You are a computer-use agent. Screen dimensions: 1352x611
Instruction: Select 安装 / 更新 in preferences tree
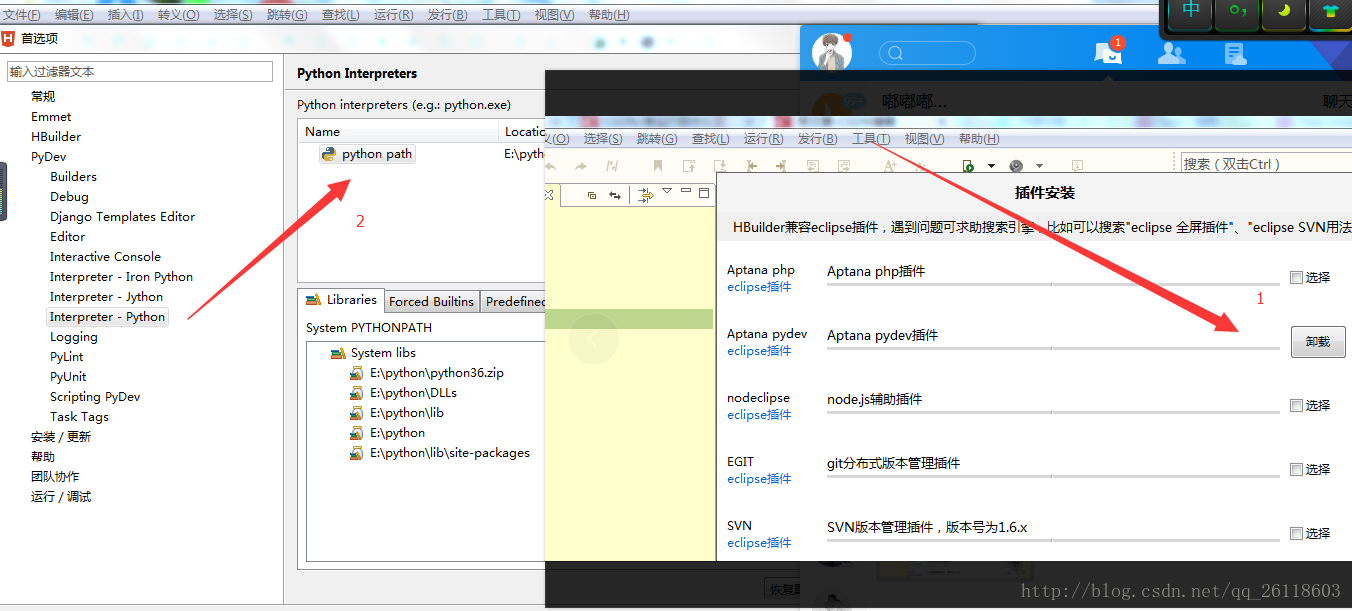coord(61,437)
